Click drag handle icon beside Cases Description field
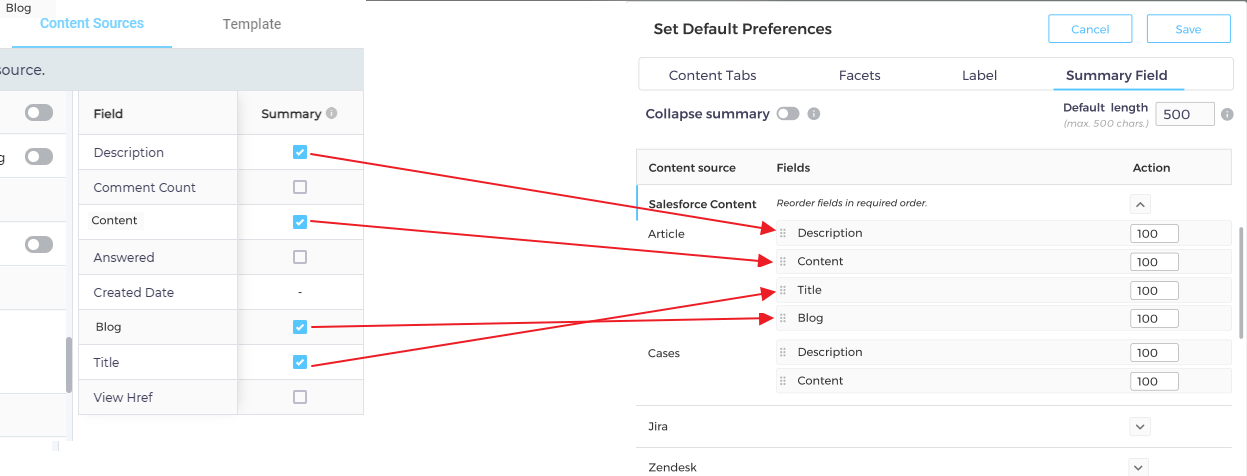 click(783, 352)
